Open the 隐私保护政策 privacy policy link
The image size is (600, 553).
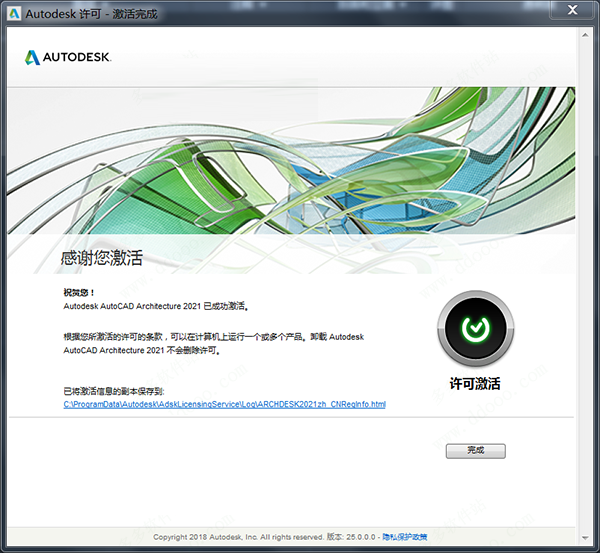coord(404,537)
